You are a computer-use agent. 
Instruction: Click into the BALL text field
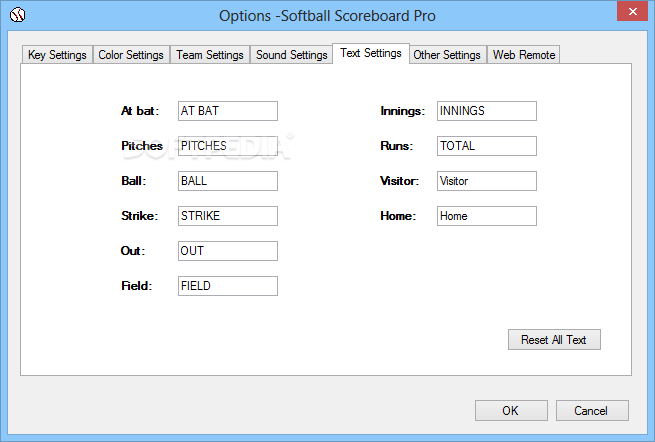228,181
